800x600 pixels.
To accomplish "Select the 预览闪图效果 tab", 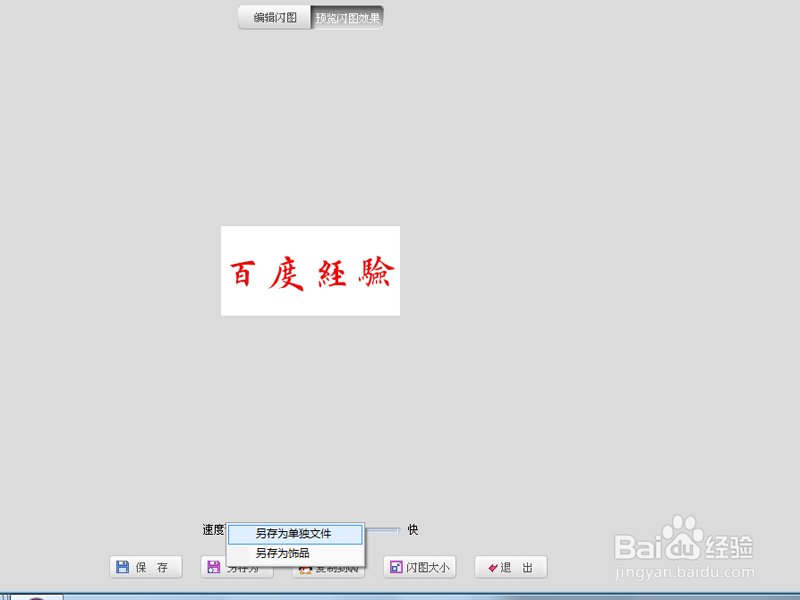I will [347, 18].
